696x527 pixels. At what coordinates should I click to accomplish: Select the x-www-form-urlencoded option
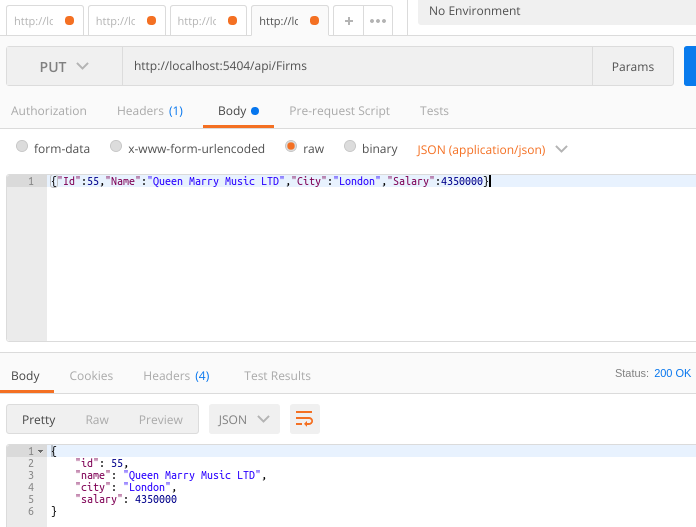pos(116,147)
